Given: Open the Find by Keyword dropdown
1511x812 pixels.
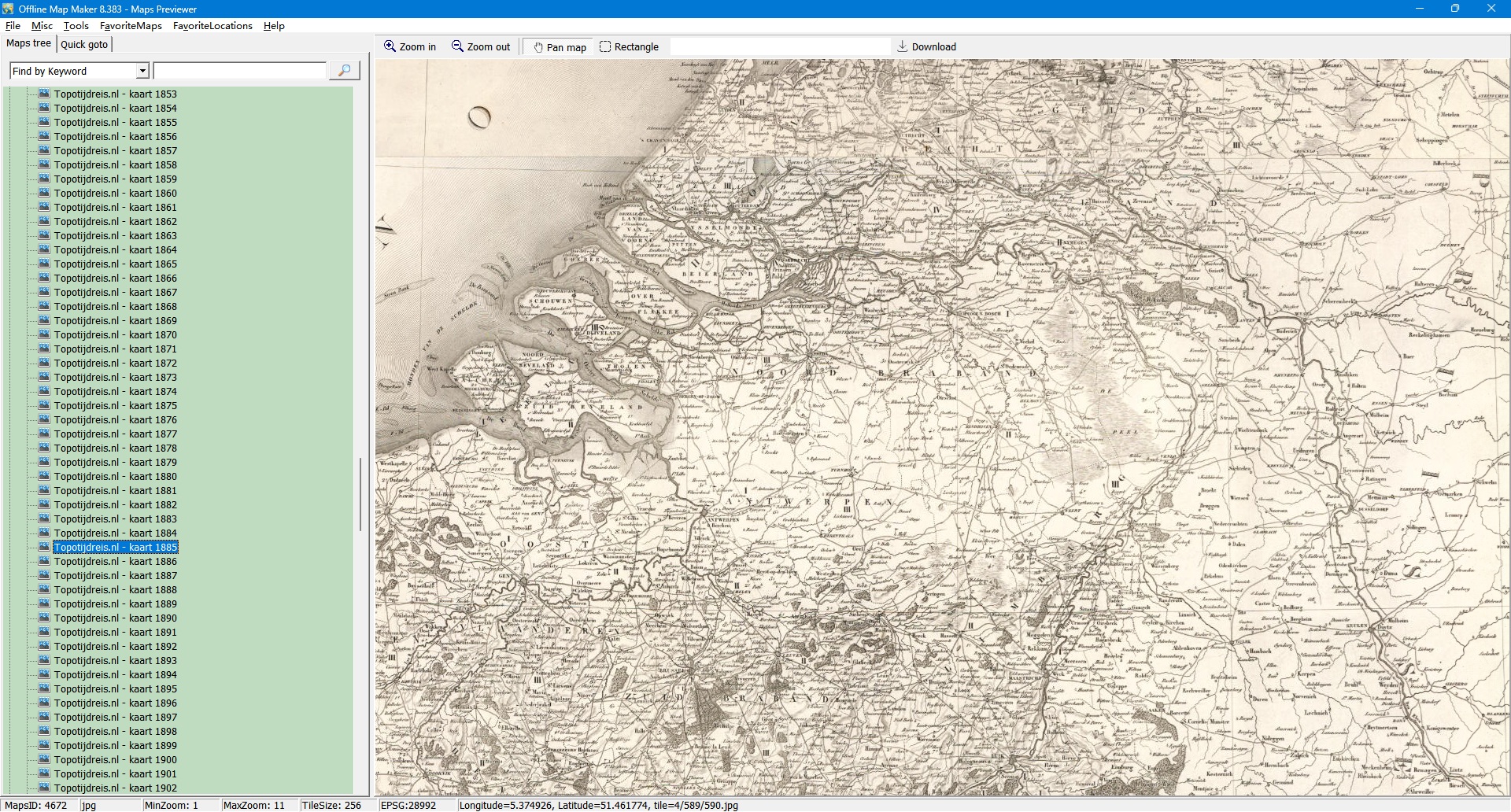Looking at the screenshot, I should (x=142, y=71).
